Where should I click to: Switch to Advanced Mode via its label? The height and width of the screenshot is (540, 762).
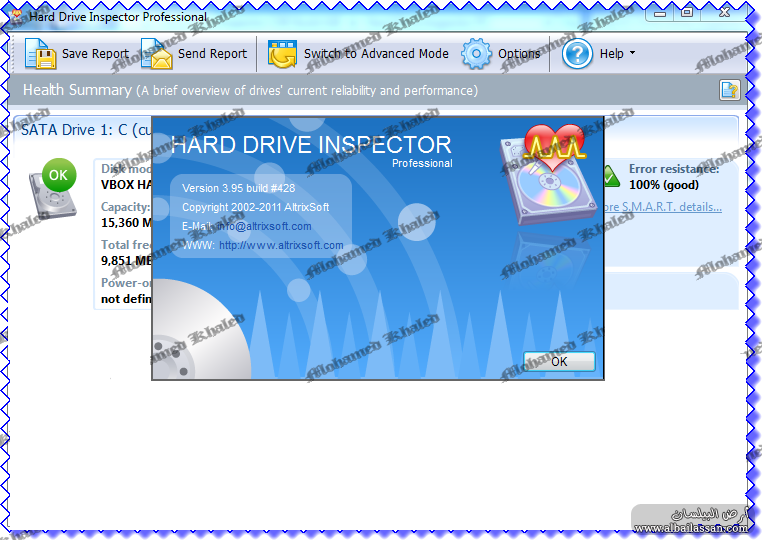(376, 53)
